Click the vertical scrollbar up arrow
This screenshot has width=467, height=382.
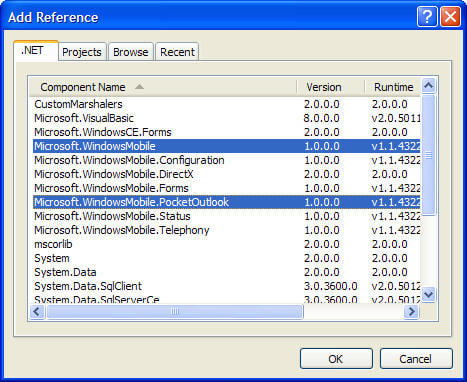428,86
